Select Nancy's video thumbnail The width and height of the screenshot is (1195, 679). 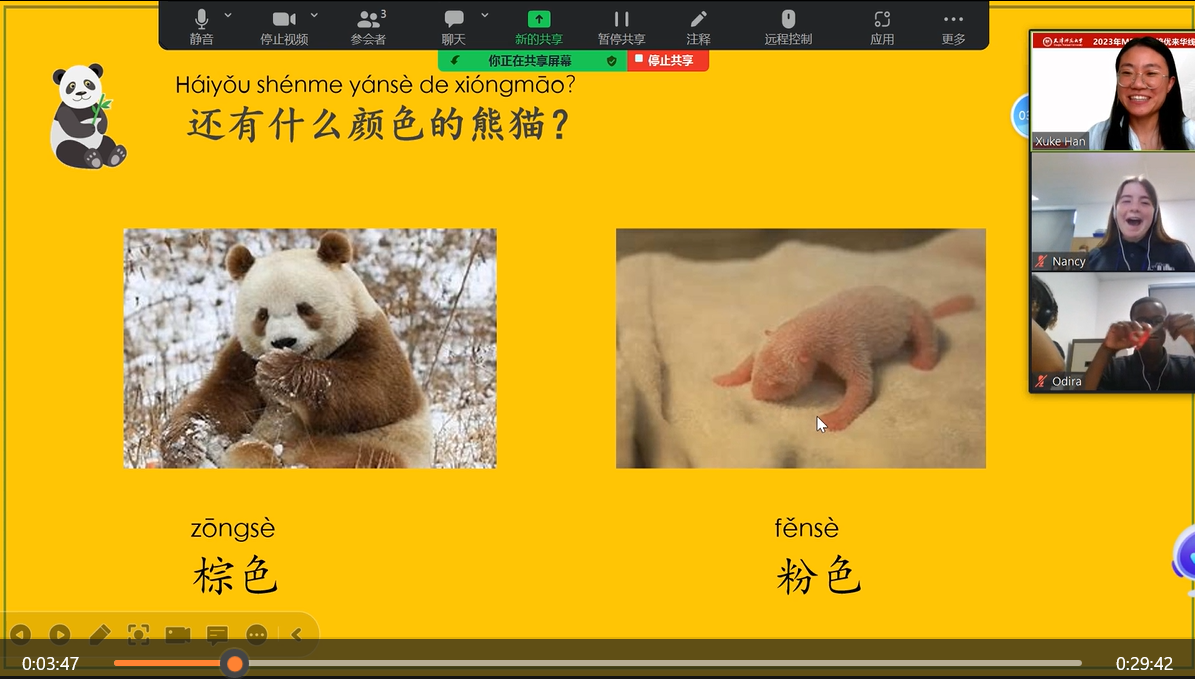pyautogui.click(x=1112, y=213)
